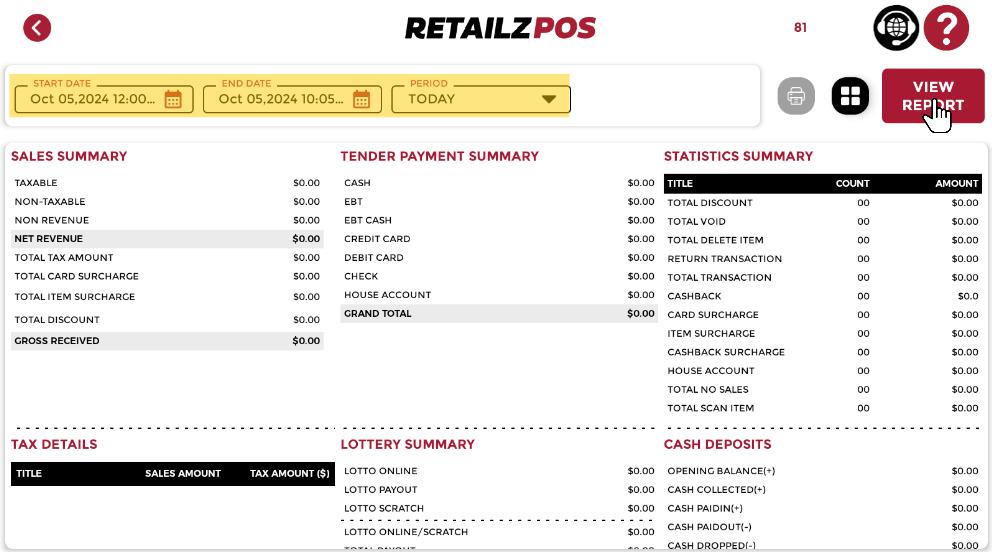Select the Grand Total row
This screenshot has height=552, width=992.
tap(499, 314)
